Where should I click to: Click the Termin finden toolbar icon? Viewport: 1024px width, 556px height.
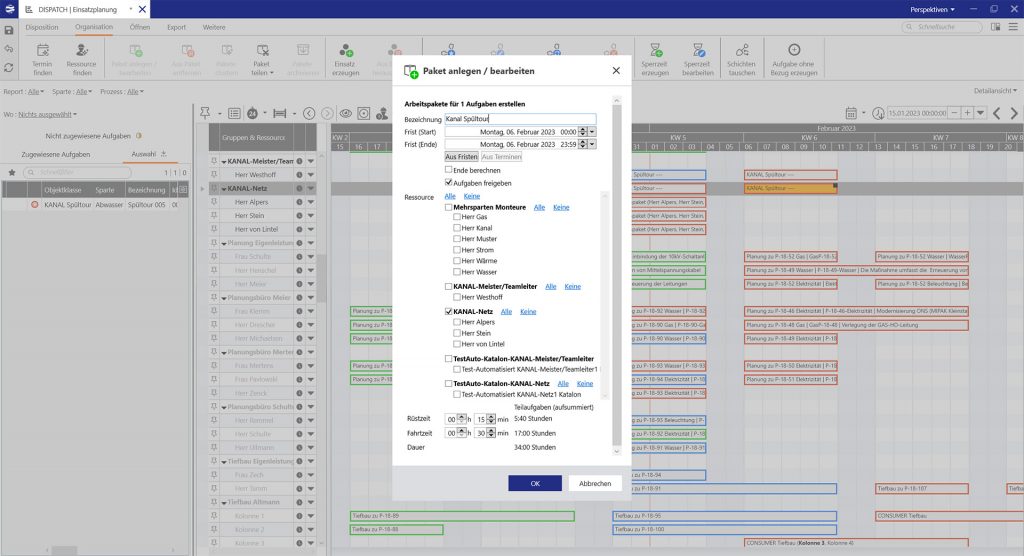pos(42,50)
